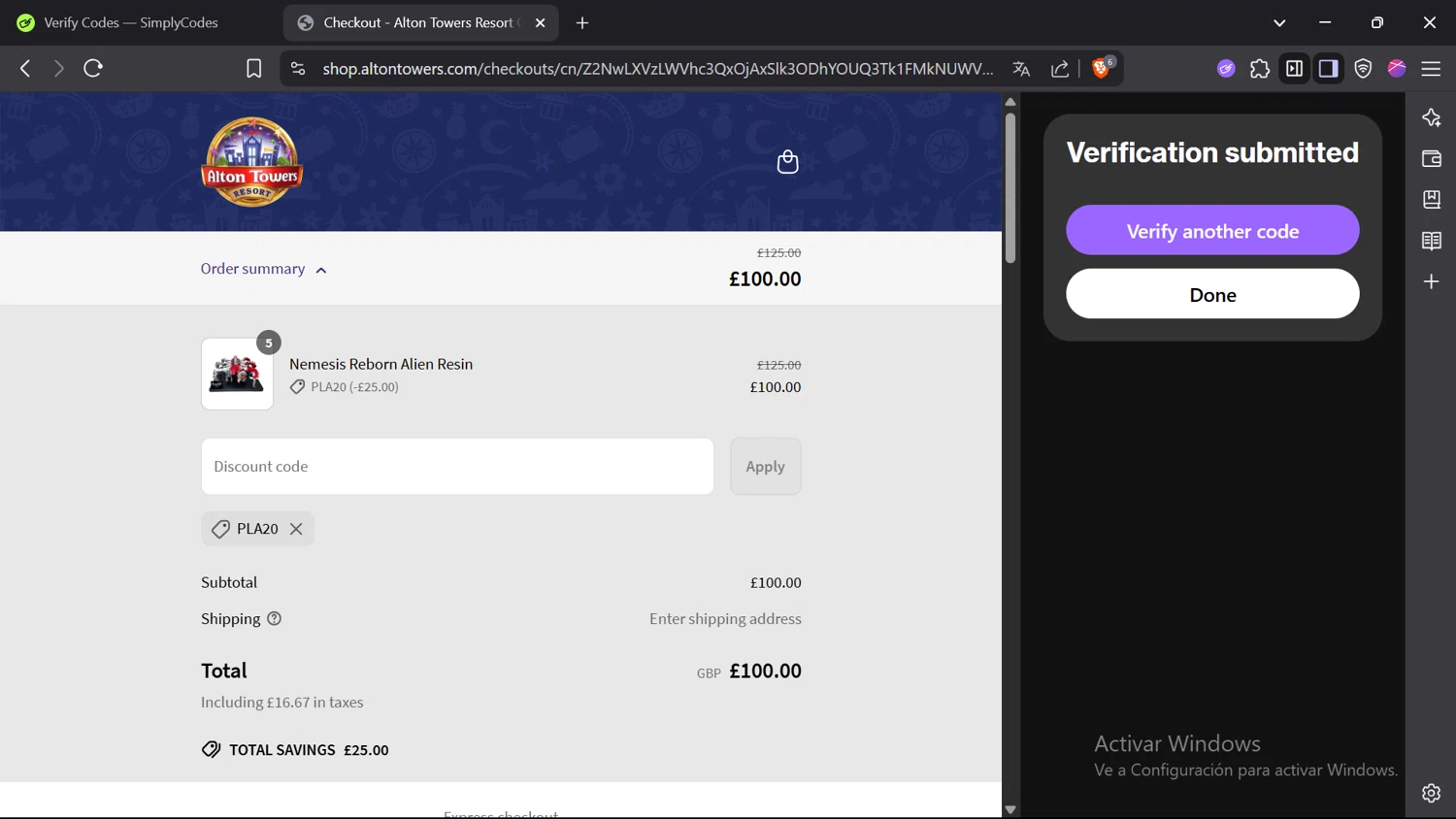The height and width of the screenshot is (819, 1456).
Task: Select the Checkout Alton Towers tab
Action: (420, 22)
